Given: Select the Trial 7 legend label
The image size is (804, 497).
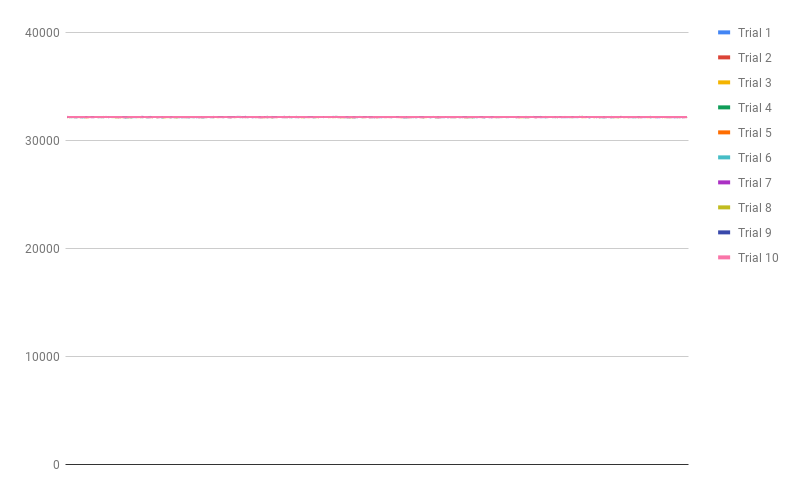Looking at the screenshot, I should point(754,183).
